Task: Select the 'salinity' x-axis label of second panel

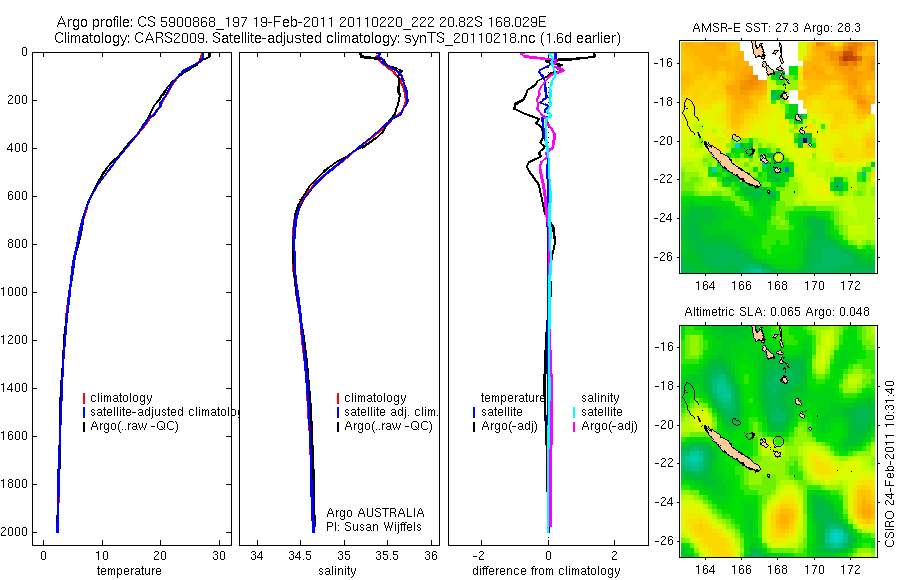Action: point(337,571)
